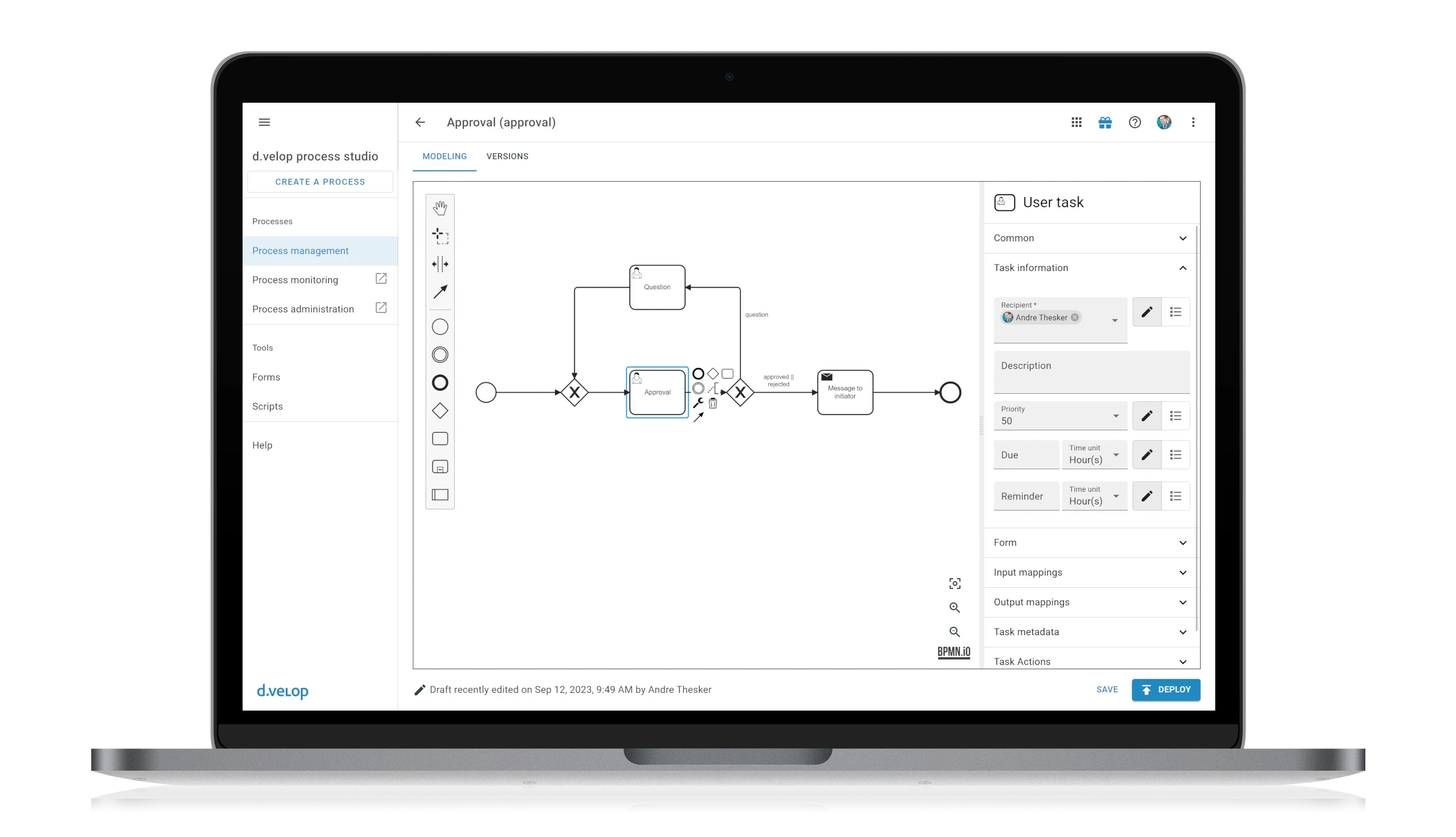Select the arrow/pointer tool
The image size is (1456, 837).
(441, 292)
